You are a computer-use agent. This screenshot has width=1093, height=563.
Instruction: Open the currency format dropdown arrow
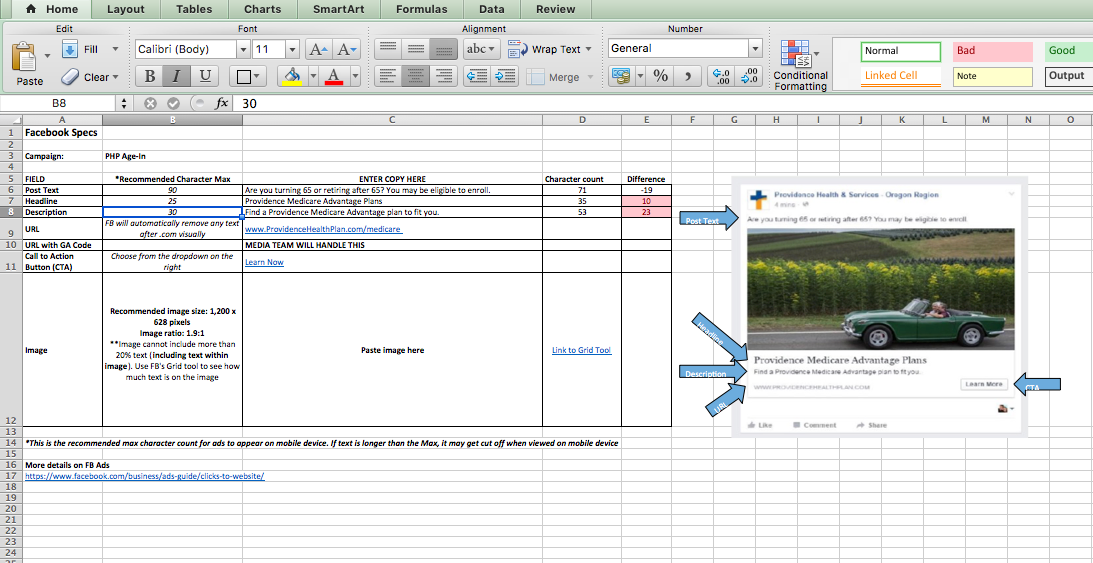639,76
